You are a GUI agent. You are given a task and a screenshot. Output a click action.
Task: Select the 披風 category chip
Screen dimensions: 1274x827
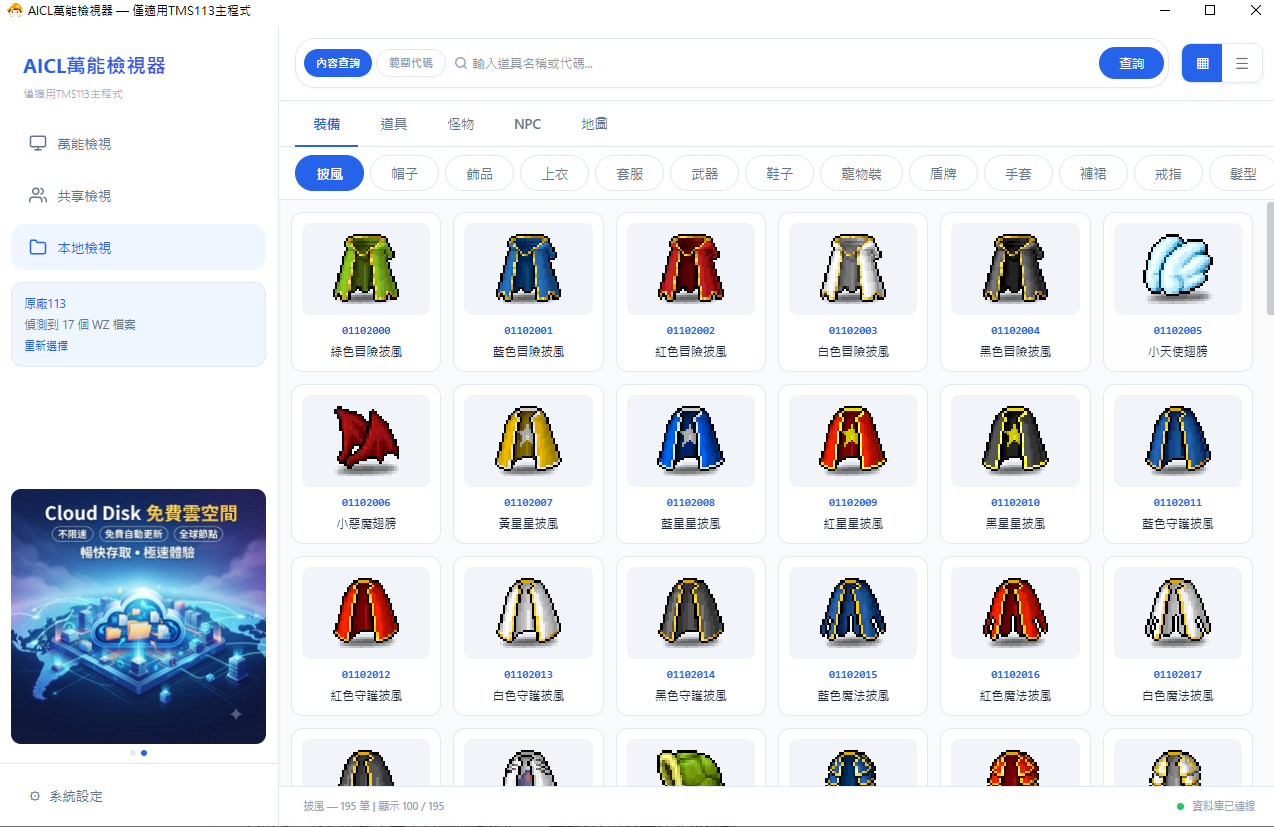329,173
